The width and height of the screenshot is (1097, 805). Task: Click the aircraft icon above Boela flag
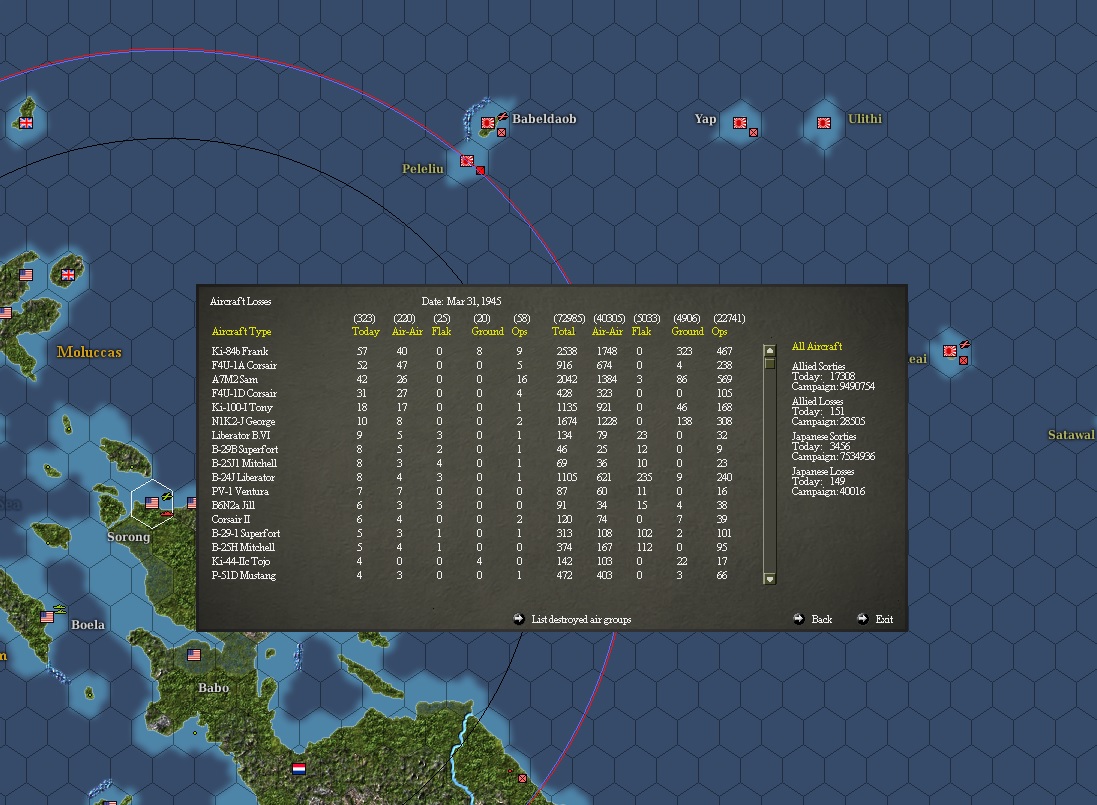click(60, 609)
